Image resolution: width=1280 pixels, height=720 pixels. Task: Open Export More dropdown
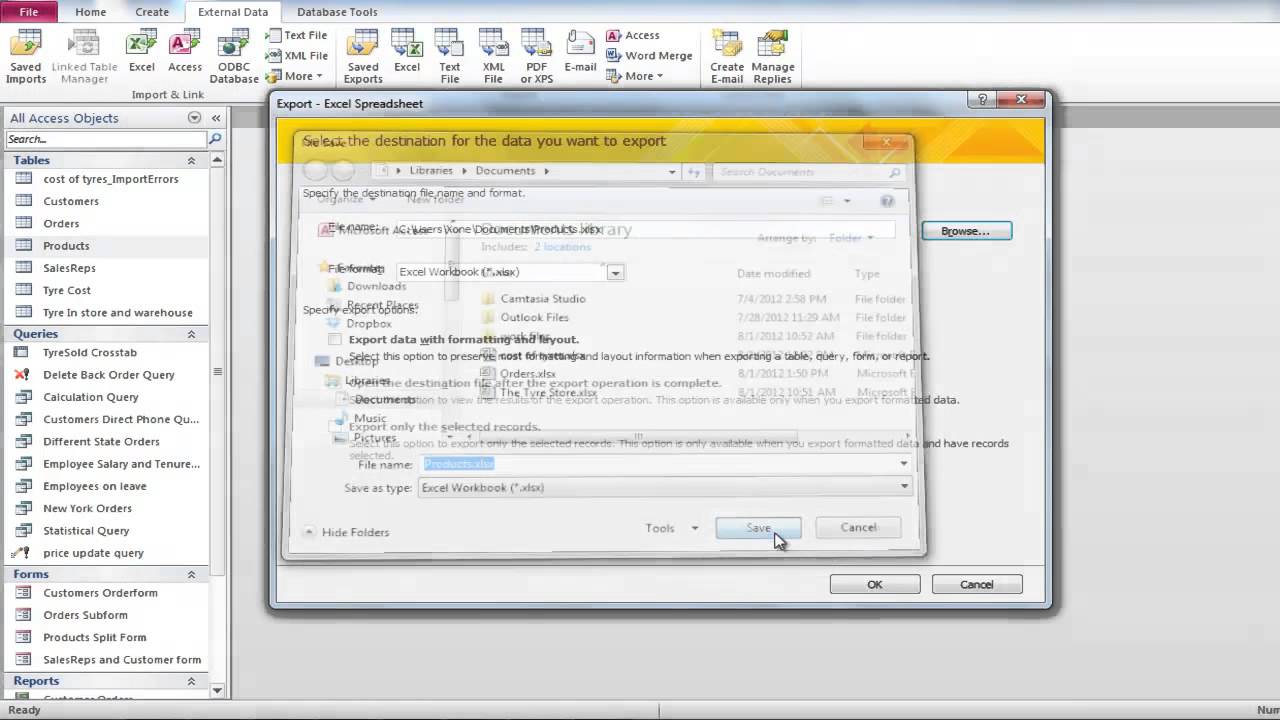click(x=635, y=76)
